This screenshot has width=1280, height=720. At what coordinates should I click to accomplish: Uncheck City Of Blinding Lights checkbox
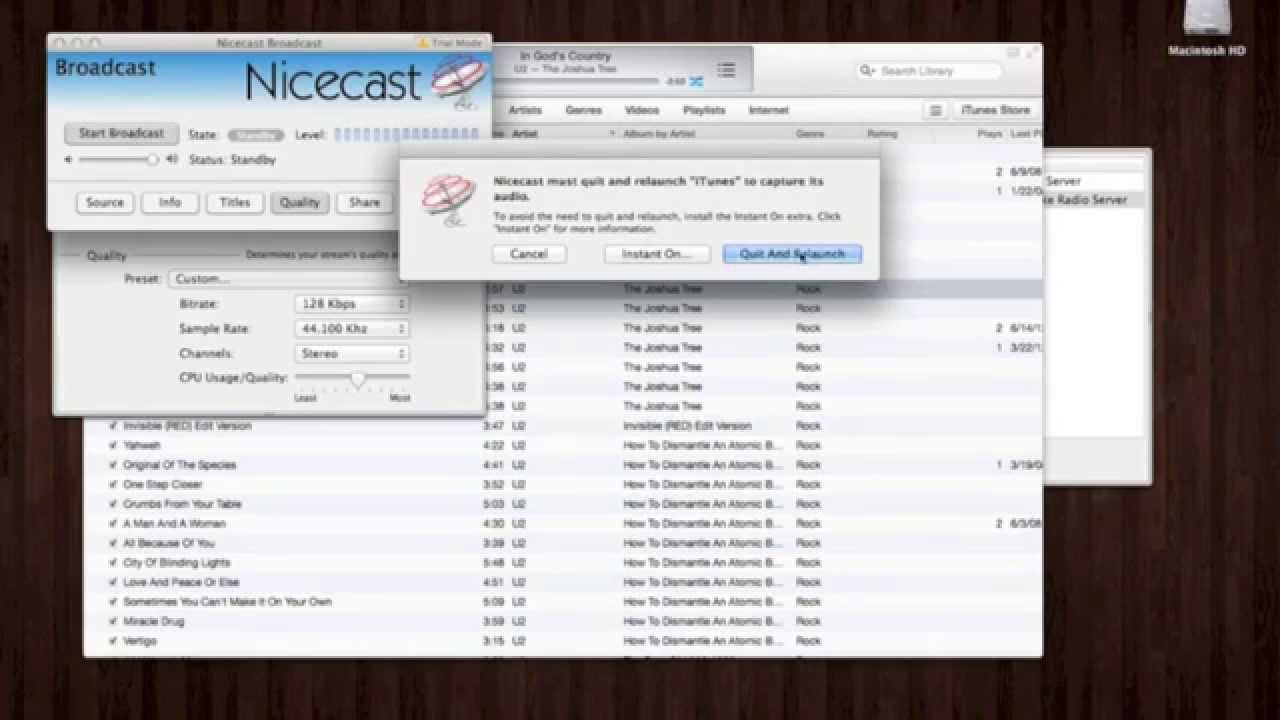coord(113,563)
